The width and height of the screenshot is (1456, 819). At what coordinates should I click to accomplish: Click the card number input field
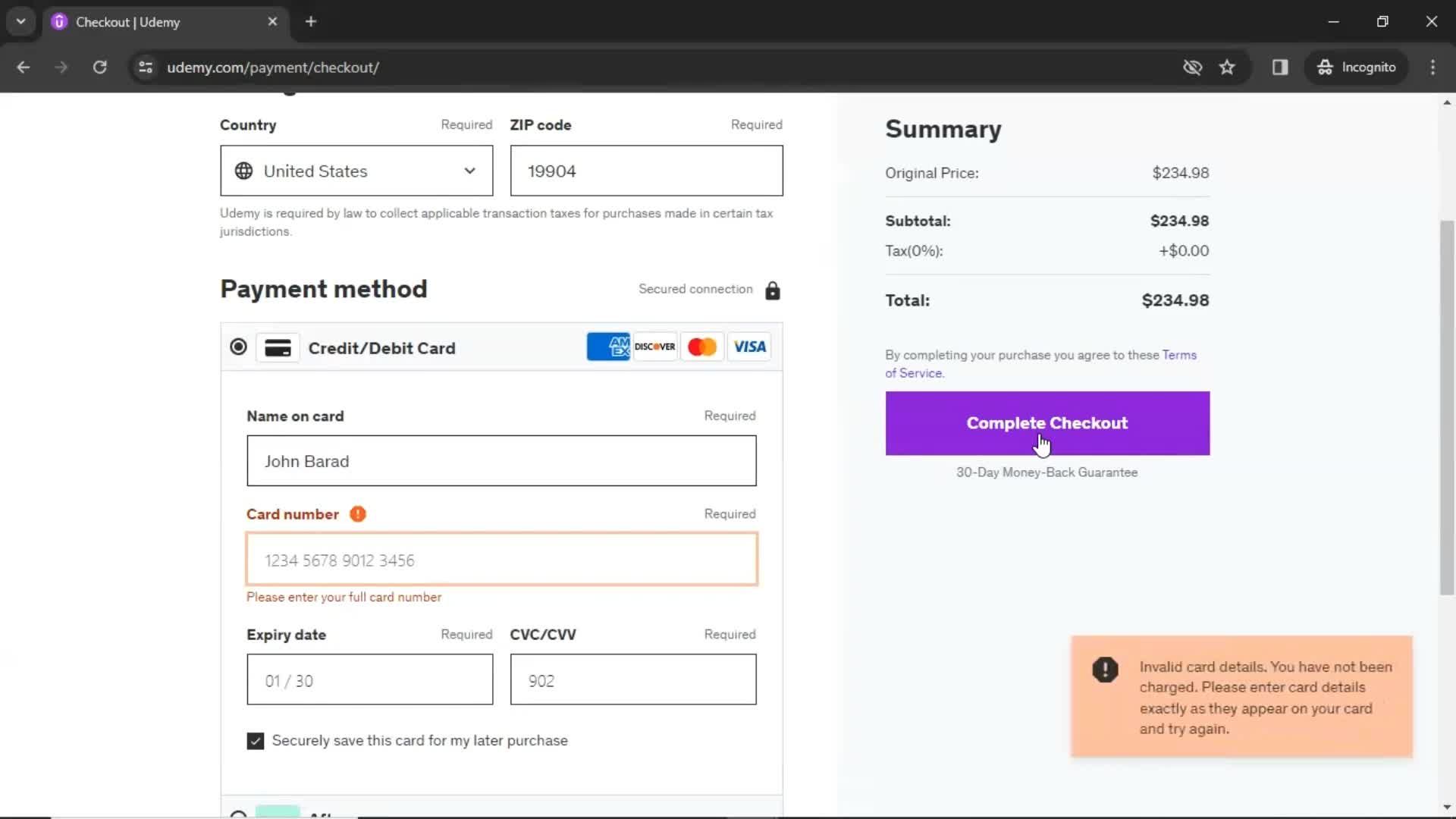point(501,560)
